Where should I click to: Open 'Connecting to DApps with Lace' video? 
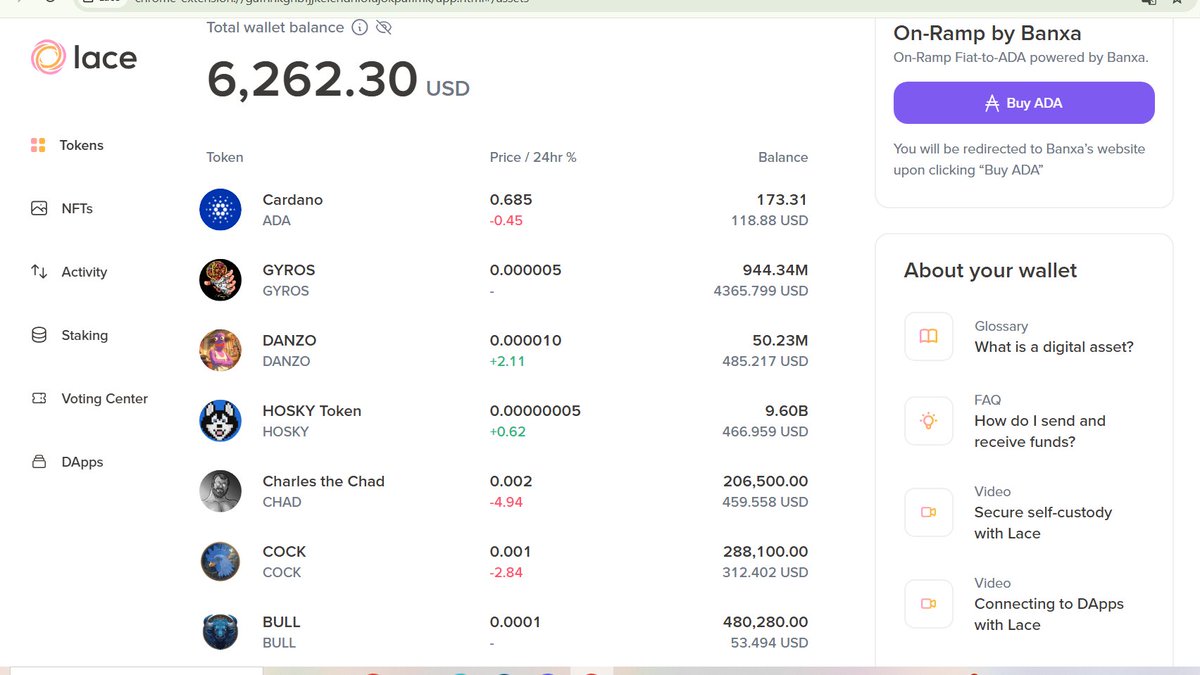click(1049, 614)
